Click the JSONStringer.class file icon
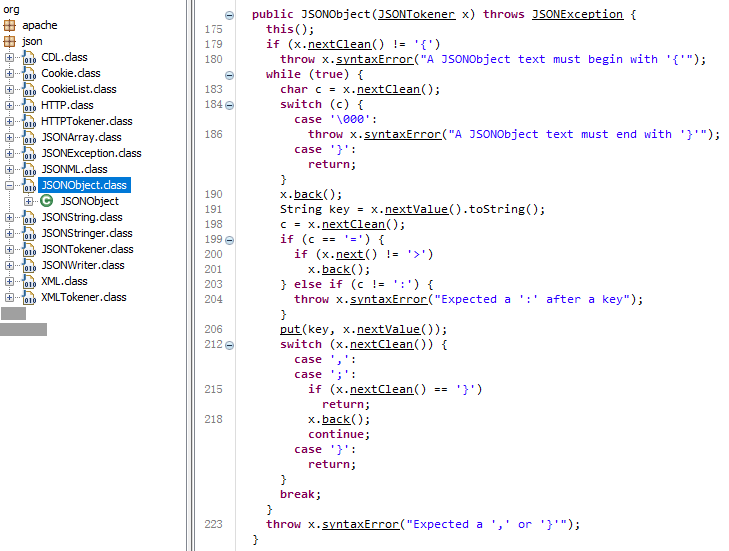 click(29, 233)
